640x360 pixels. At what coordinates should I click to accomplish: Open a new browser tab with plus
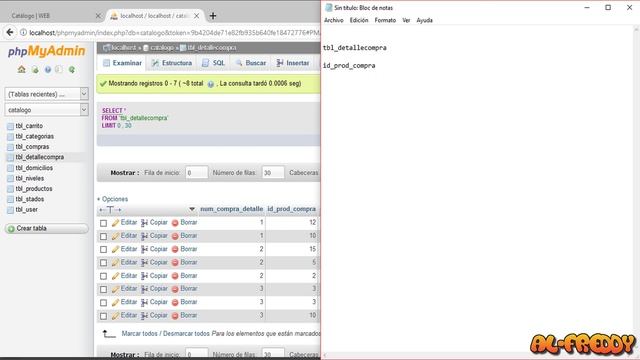[213, 16]
